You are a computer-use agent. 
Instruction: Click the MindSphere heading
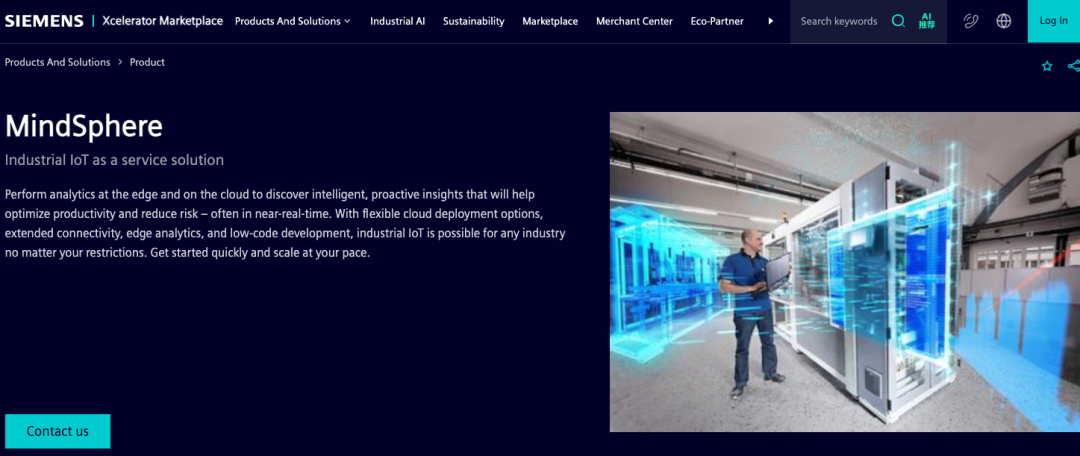[x=84, y=126]
